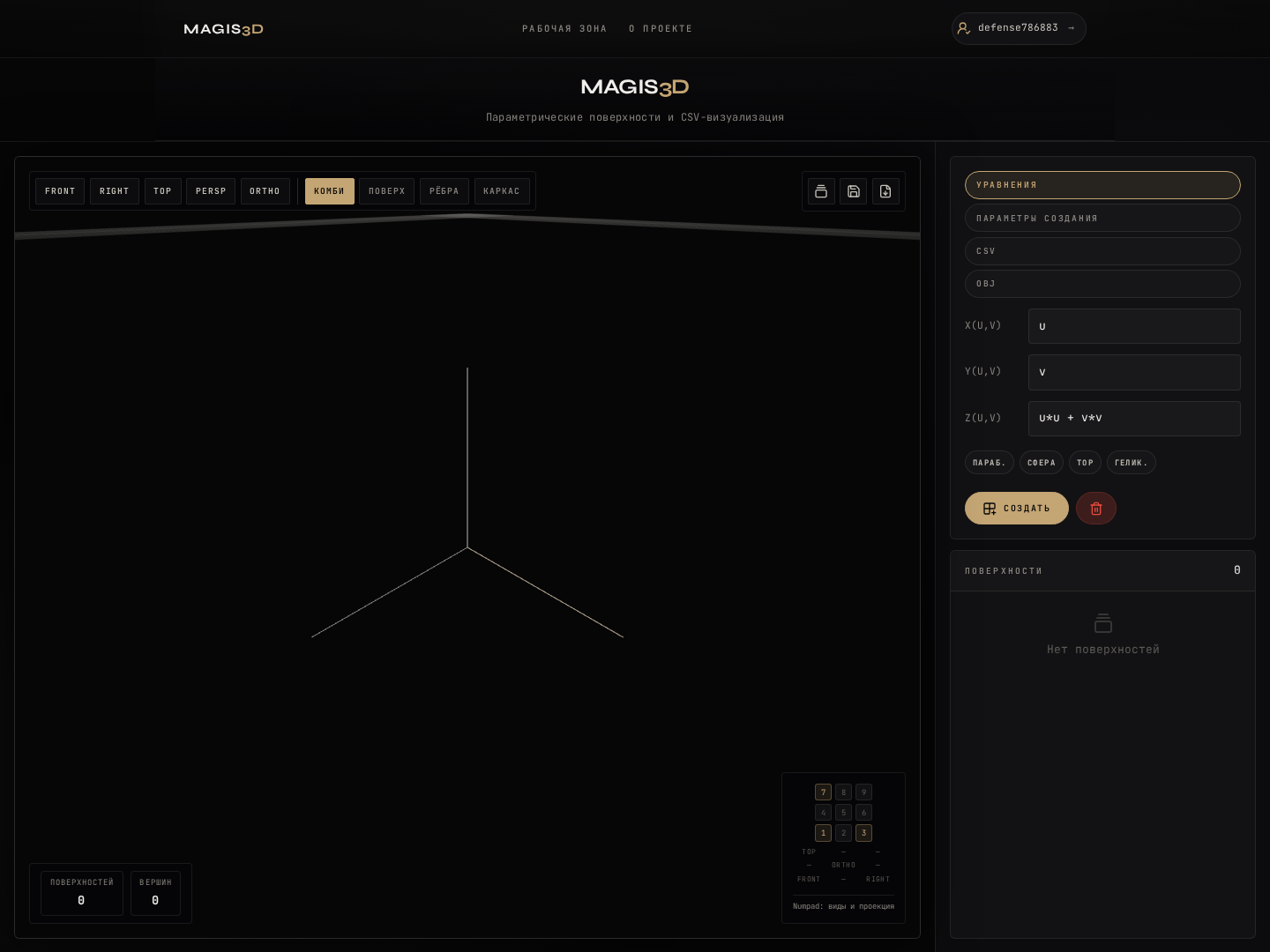
Task: Click numpad key 1 in the view widget
Action: [x=824, y=833]
